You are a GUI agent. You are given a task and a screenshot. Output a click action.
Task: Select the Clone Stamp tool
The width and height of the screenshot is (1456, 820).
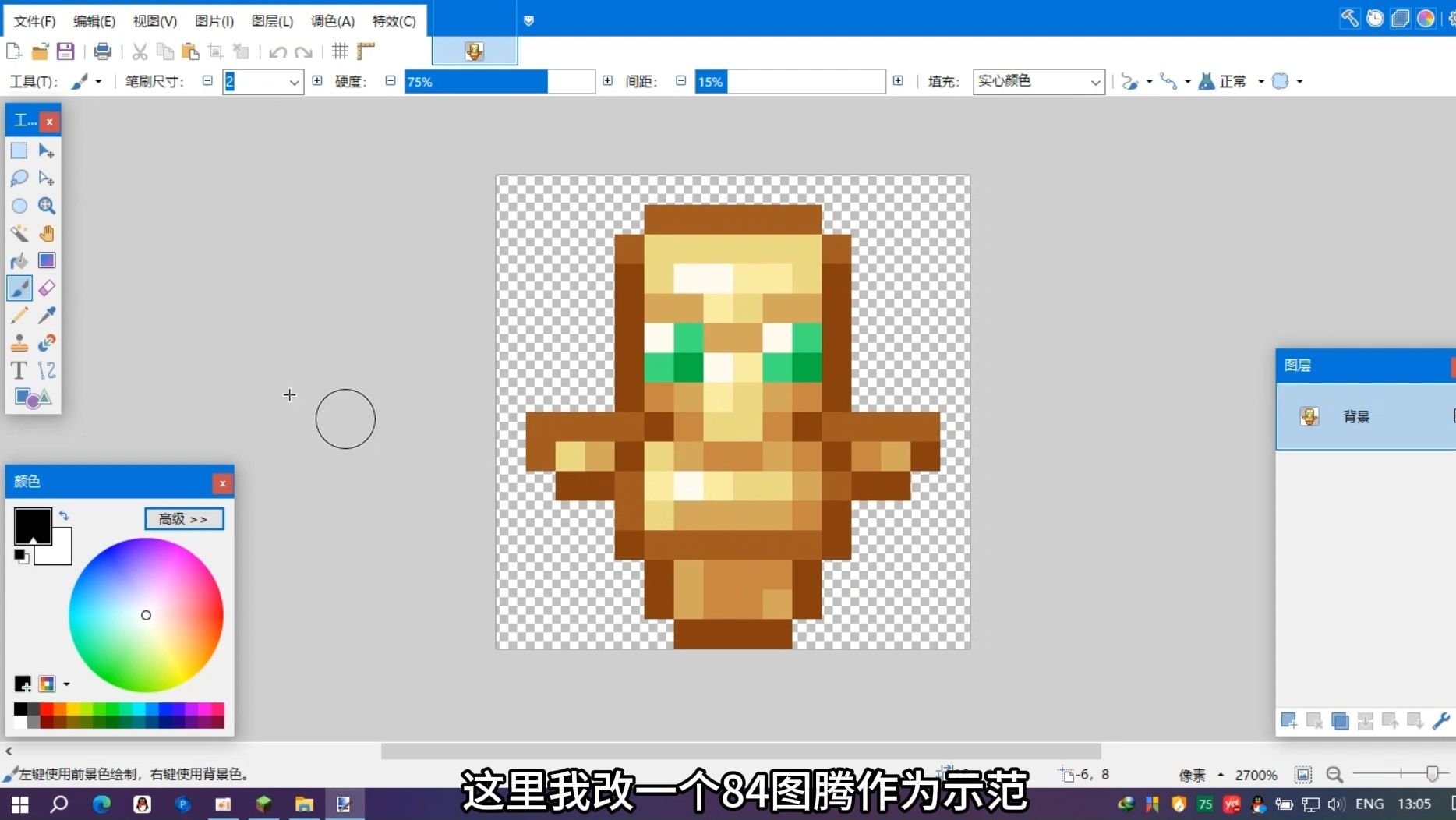tap(19, 344)
